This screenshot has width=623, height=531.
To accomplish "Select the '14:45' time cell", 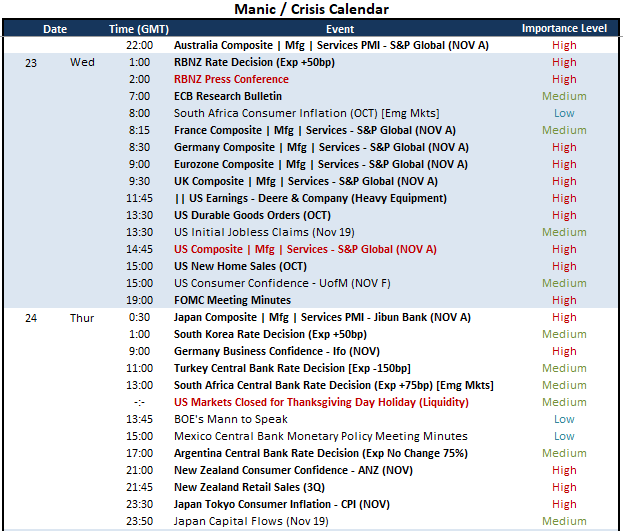I will pyautogui.click(x=139, y=249).
